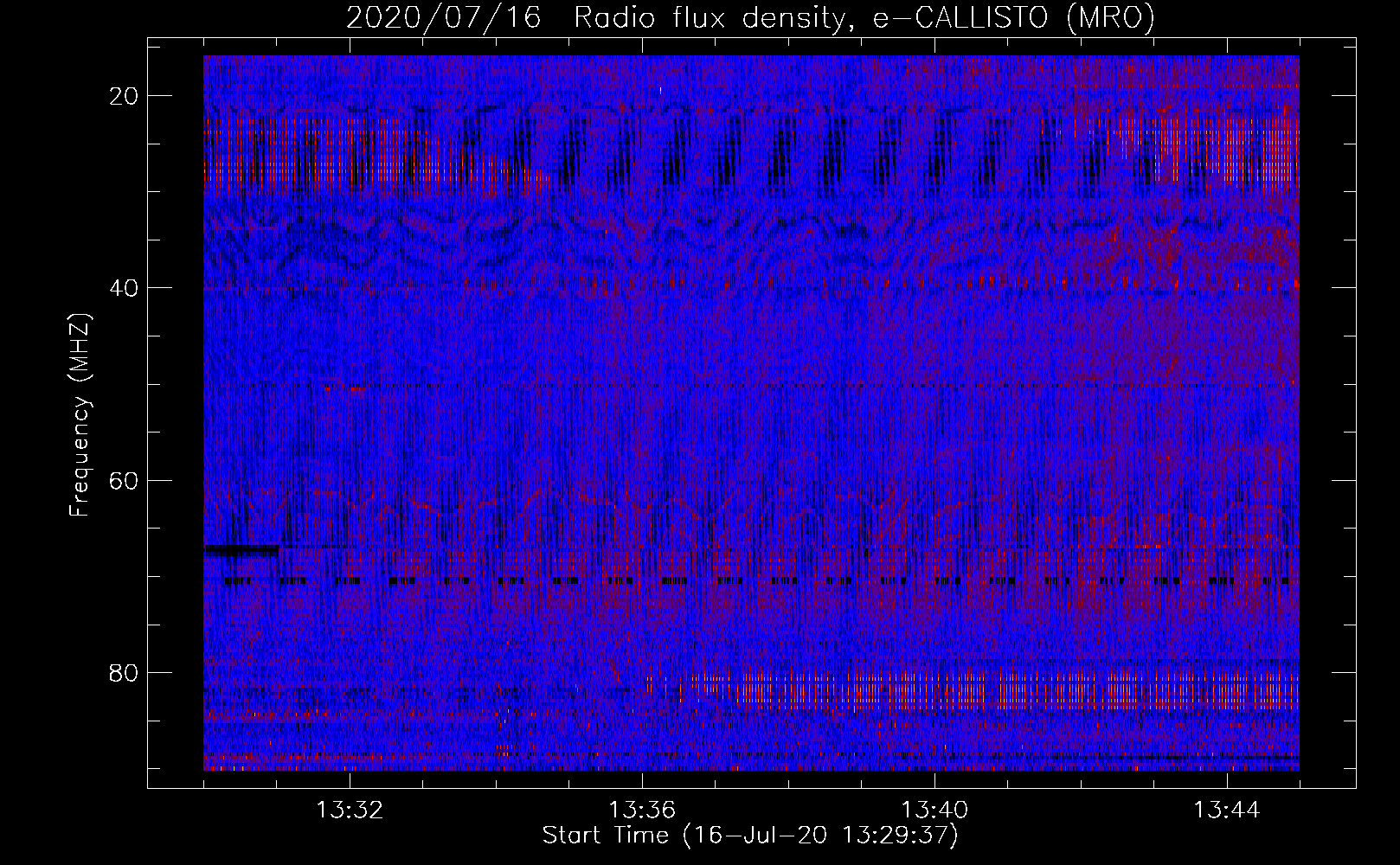Screen dimensions: 1400x865
Task: Click the plot title 'Radio flux density, e-CALLISTO (MRO)'
Action: (864, 17)
